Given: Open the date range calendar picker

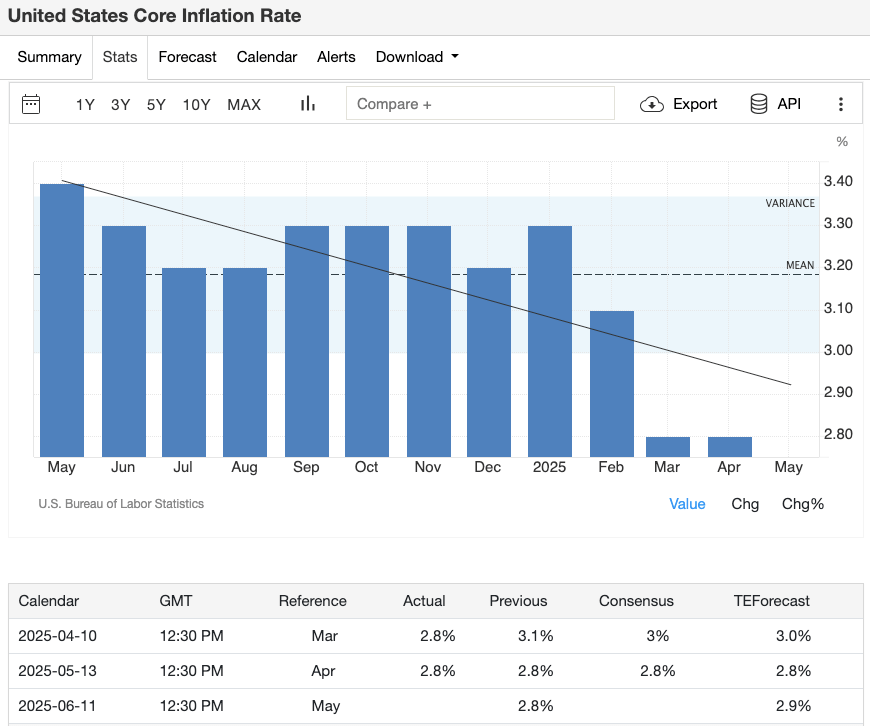Looking at the screenshot, I should (30, 104).
